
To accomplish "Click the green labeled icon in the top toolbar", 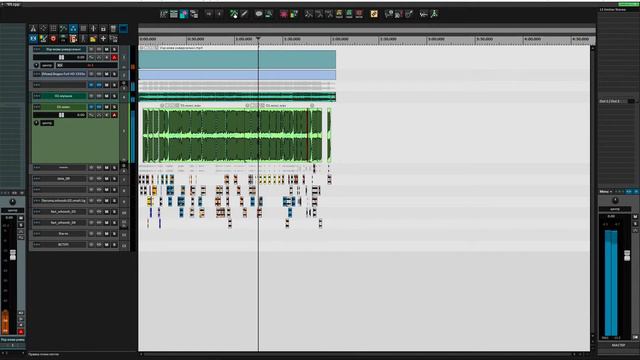I will [349, 14].
